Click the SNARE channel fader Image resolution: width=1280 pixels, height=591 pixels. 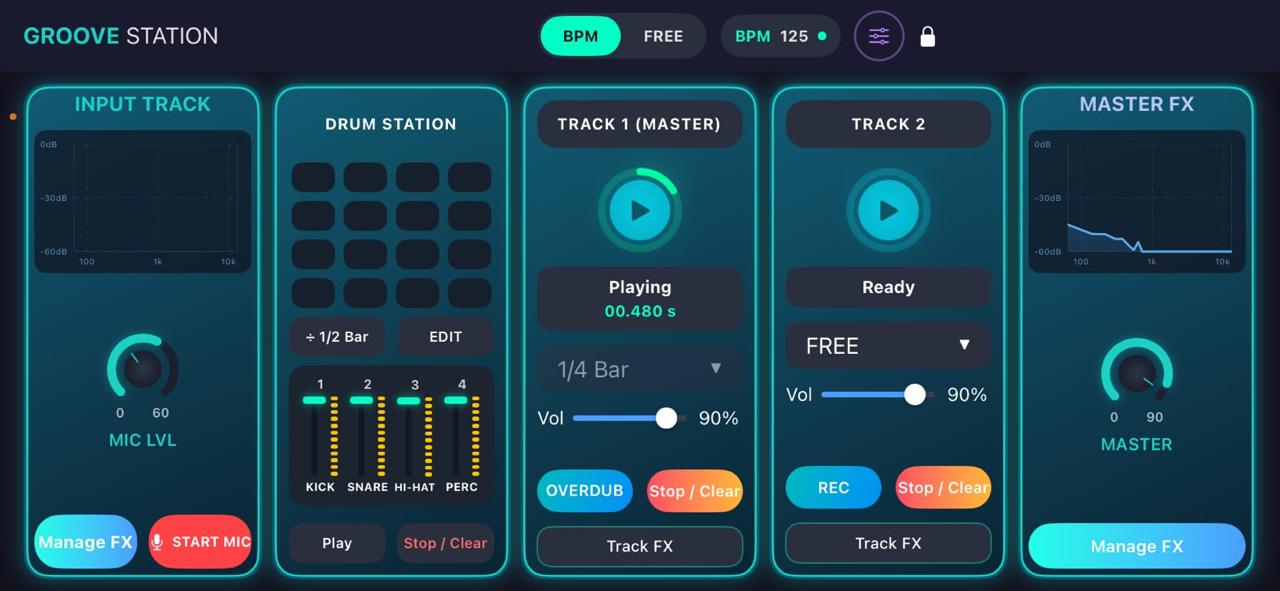(x=362, y=400)
